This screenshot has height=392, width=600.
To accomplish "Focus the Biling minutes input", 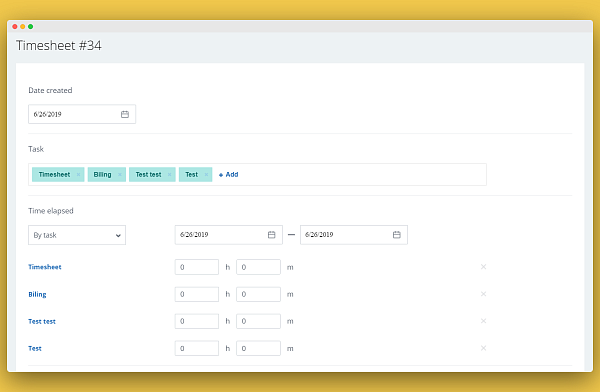I will pos(258,294).
